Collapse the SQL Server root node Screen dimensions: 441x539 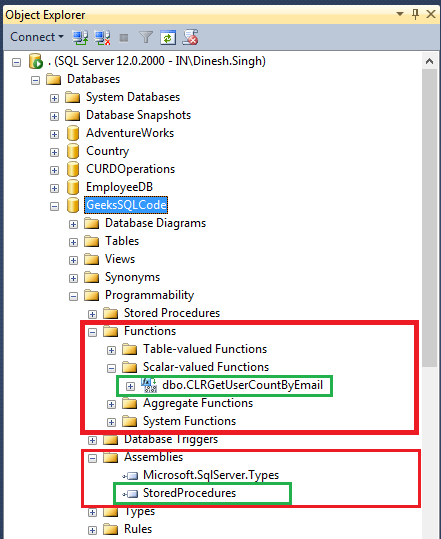tap(16, 63)
